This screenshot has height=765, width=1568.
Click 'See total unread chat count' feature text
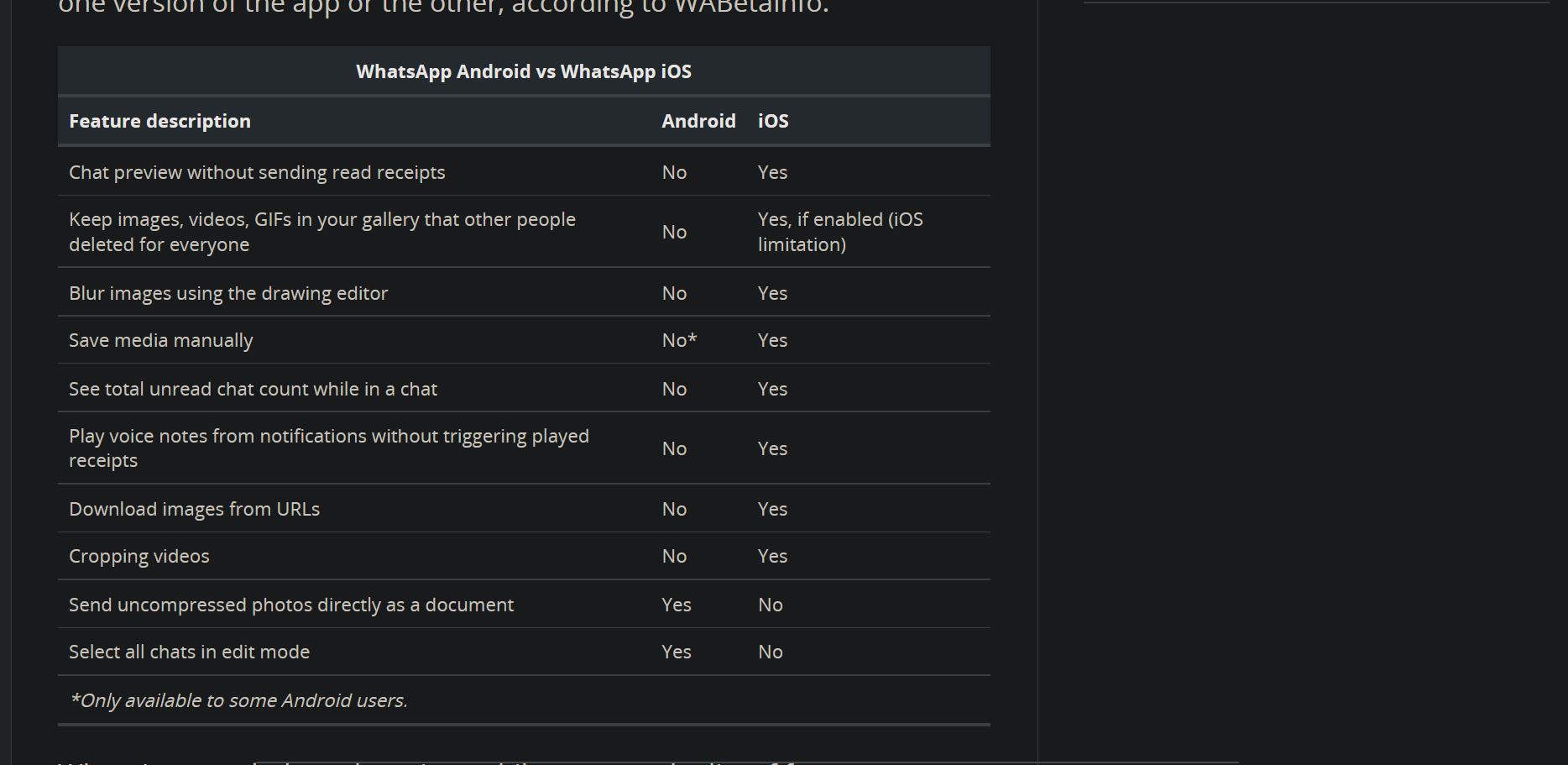coord(253,389)
